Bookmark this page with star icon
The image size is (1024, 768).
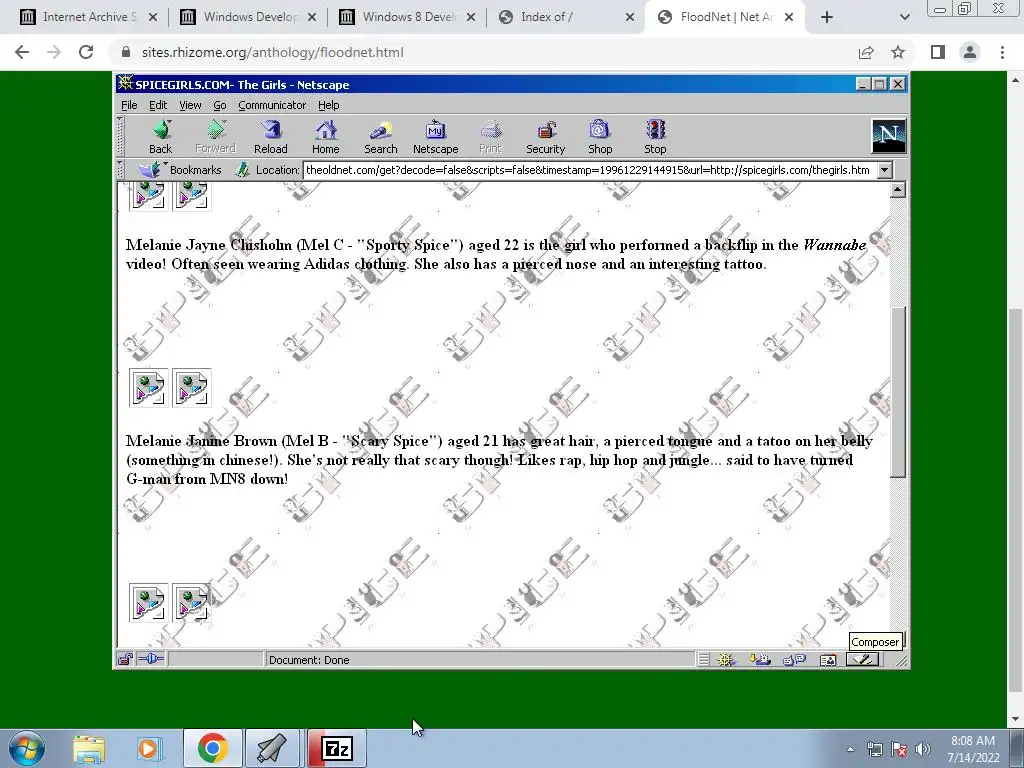click(898, 52)
